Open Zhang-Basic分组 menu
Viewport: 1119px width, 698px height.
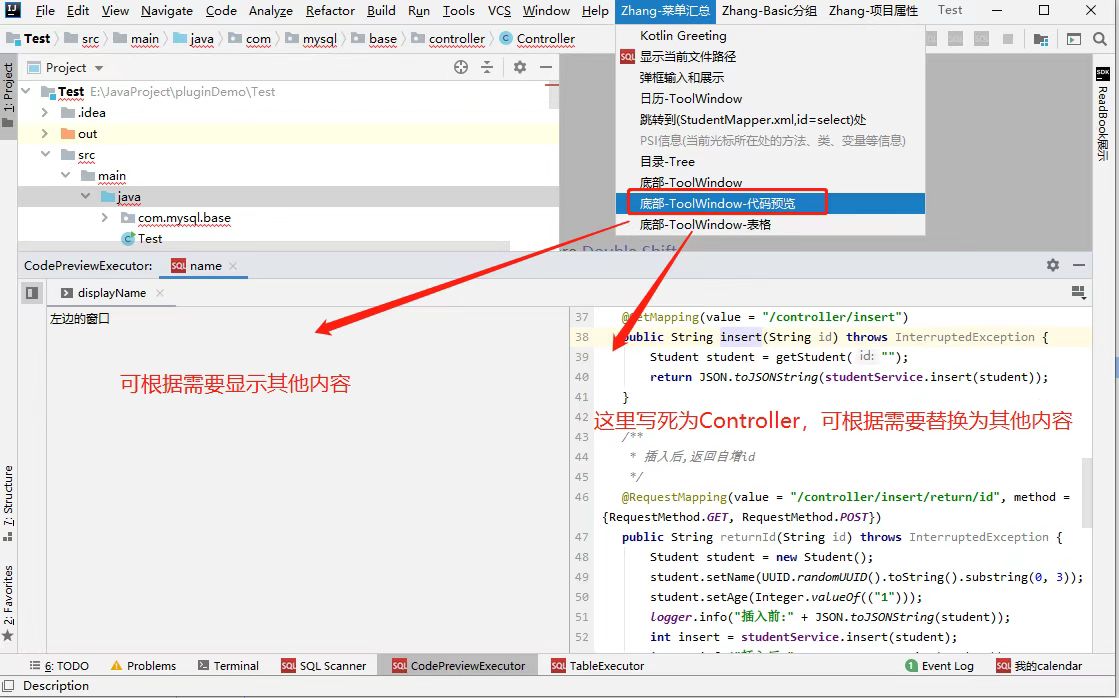(769, 10)
